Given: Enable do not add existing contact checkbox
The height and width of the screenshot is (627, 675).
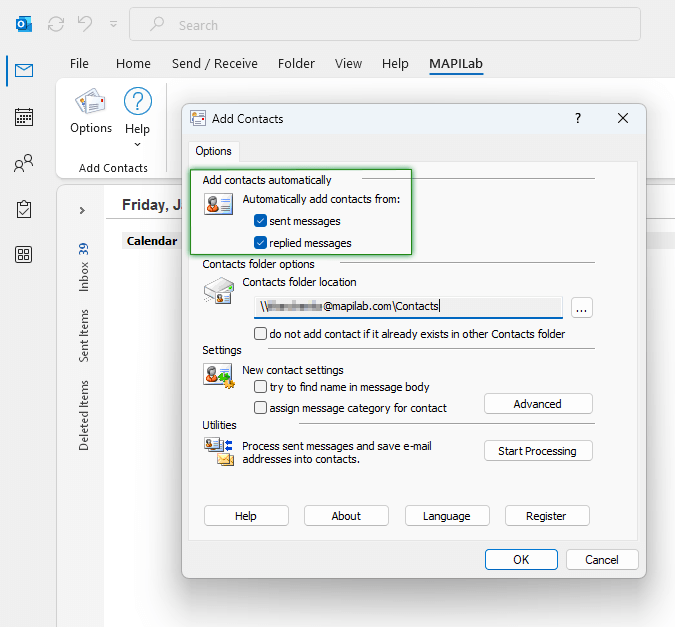Looking at the screenshot, I should (x=260, y=334).
